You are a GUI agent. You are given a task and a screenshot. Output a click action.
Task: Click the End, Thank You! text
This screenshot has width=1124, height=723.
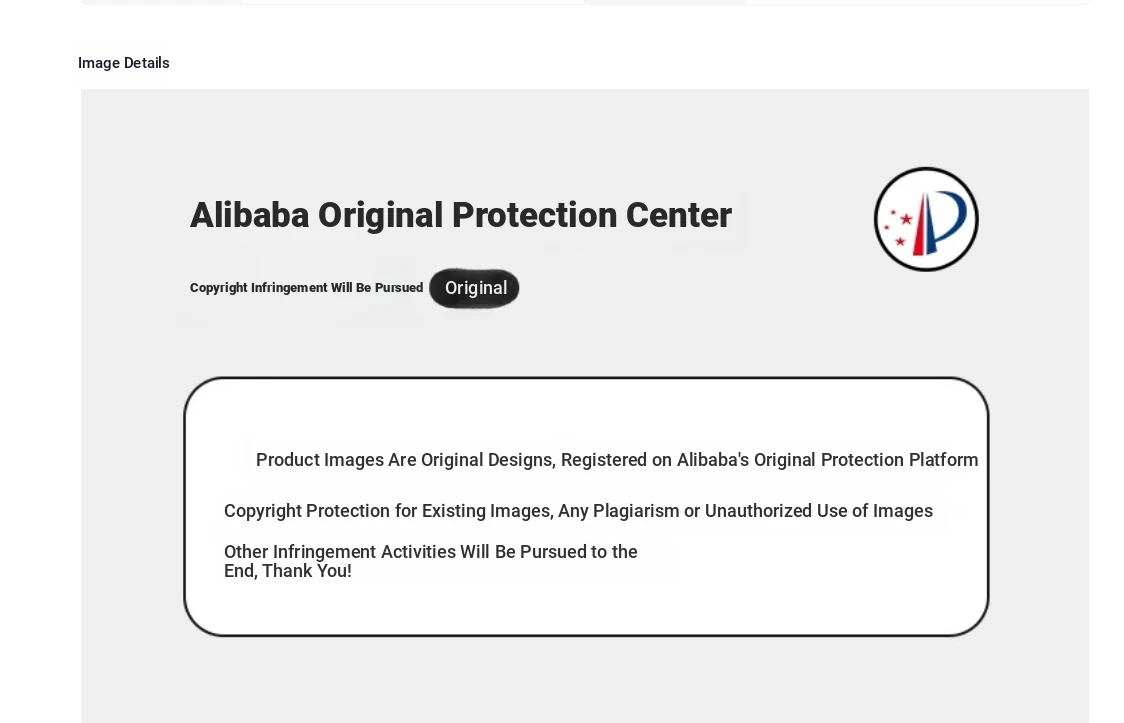tap(287, 571)
